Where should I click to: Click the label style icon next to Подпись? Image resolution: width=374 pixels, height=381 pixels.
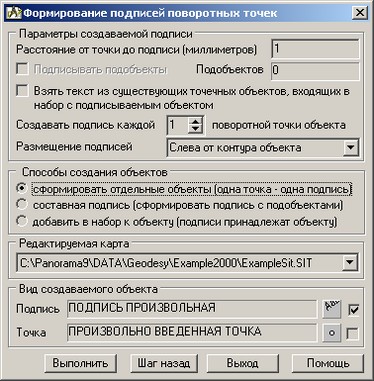(332, 309)
